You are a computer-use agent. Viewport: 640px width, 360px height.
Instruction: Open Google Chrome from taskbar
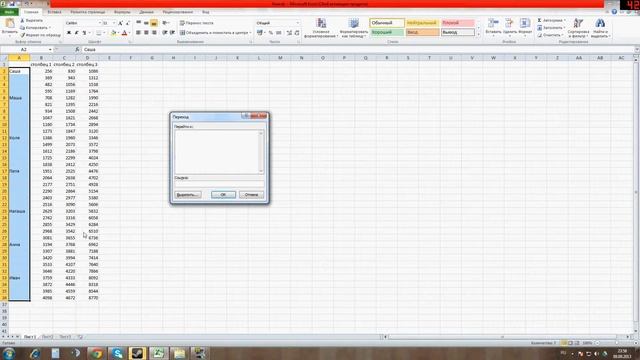[x=97, y=353]
